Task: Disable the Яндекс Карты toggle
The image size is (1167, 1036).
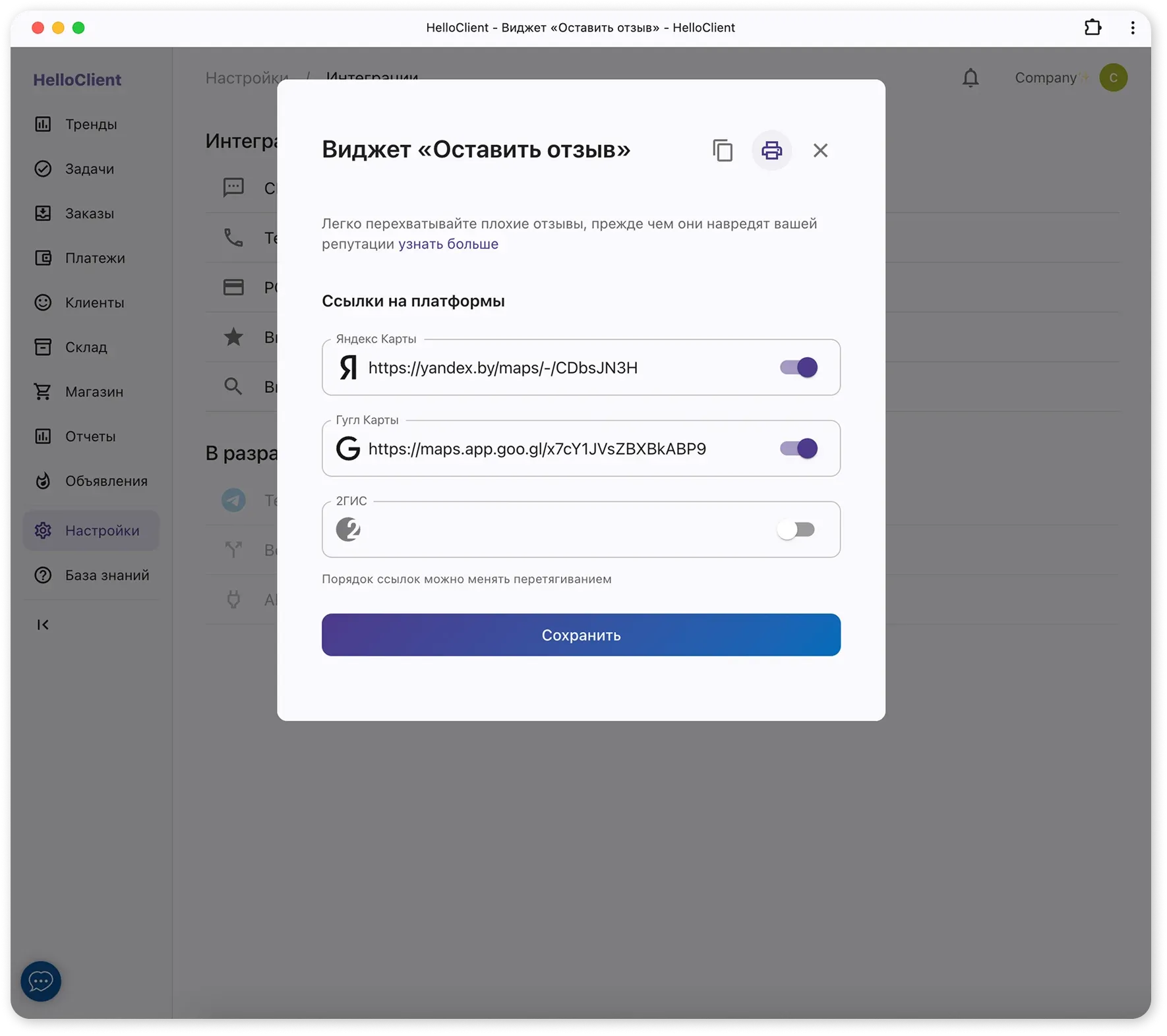Action: 798,368
